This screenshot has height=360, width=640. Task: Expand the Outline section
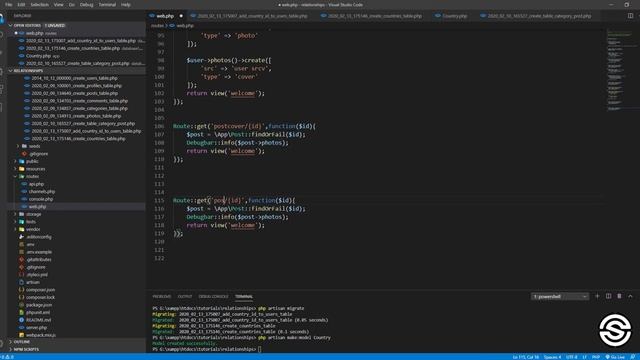pyautogui.click(x=11, y=342)
